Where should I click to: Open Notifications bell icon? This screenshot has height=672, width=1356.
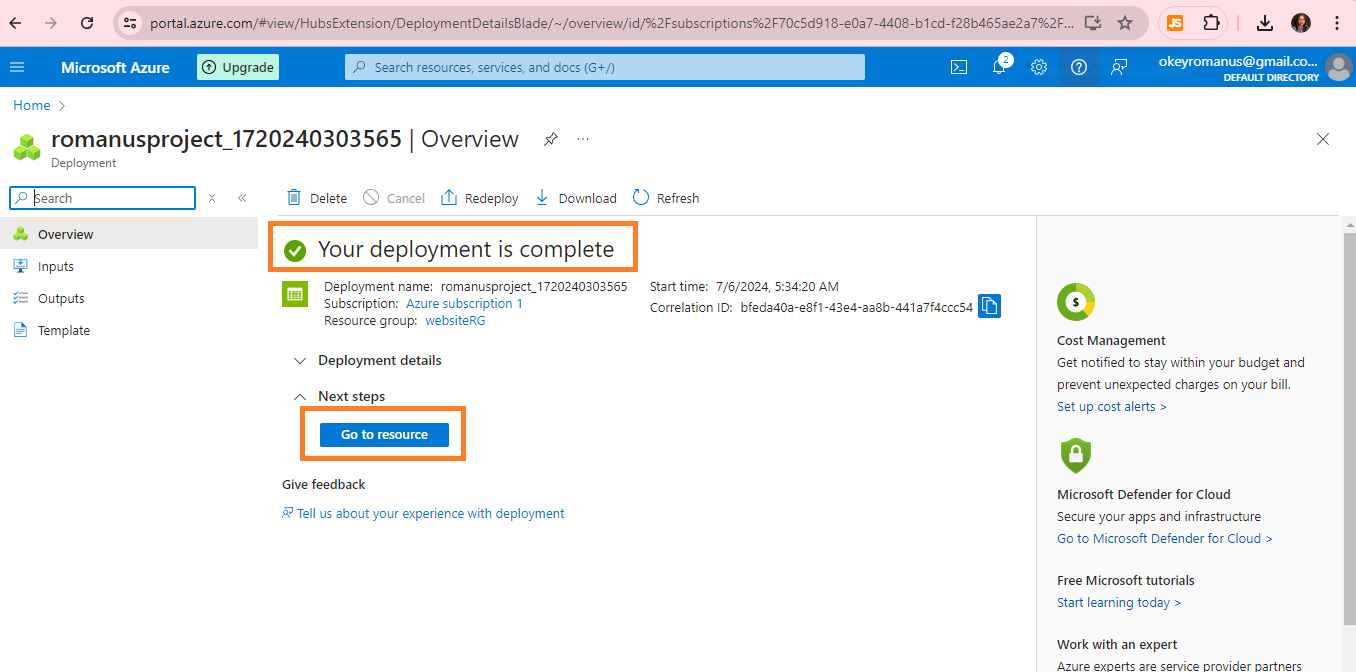999,67
